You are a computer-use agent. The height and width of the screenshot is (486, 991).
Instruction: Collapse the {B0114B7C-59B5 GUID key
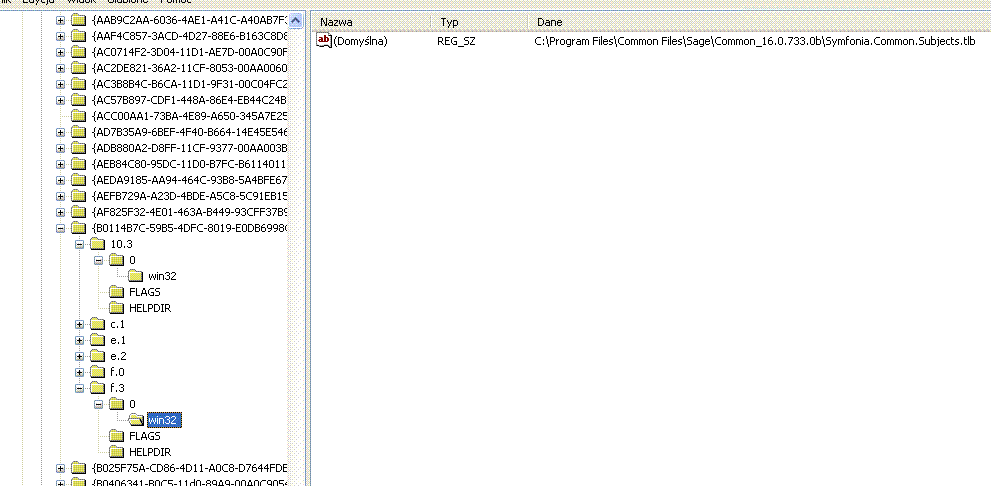point(61,228)
